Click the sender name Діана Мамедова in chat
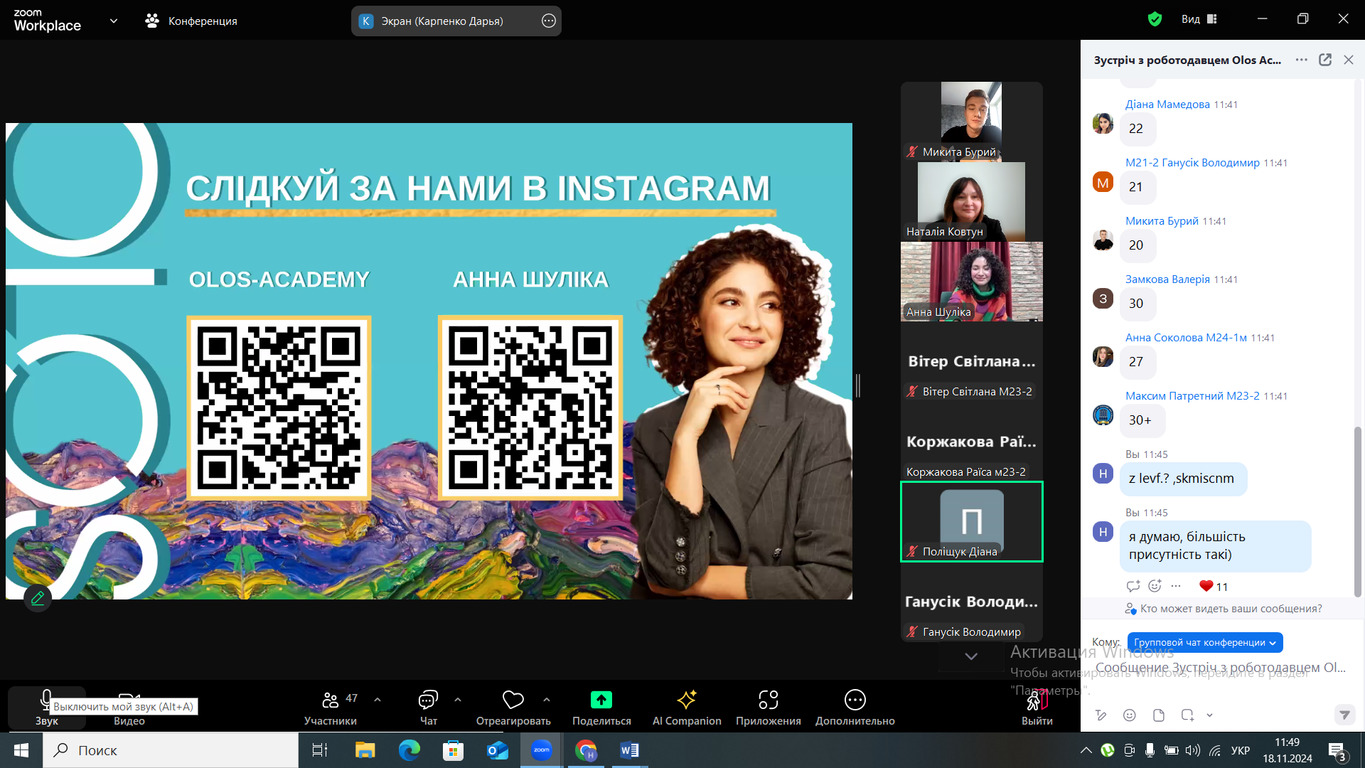Screen dimensions: 1365x768 click(x=1167, y=104)
